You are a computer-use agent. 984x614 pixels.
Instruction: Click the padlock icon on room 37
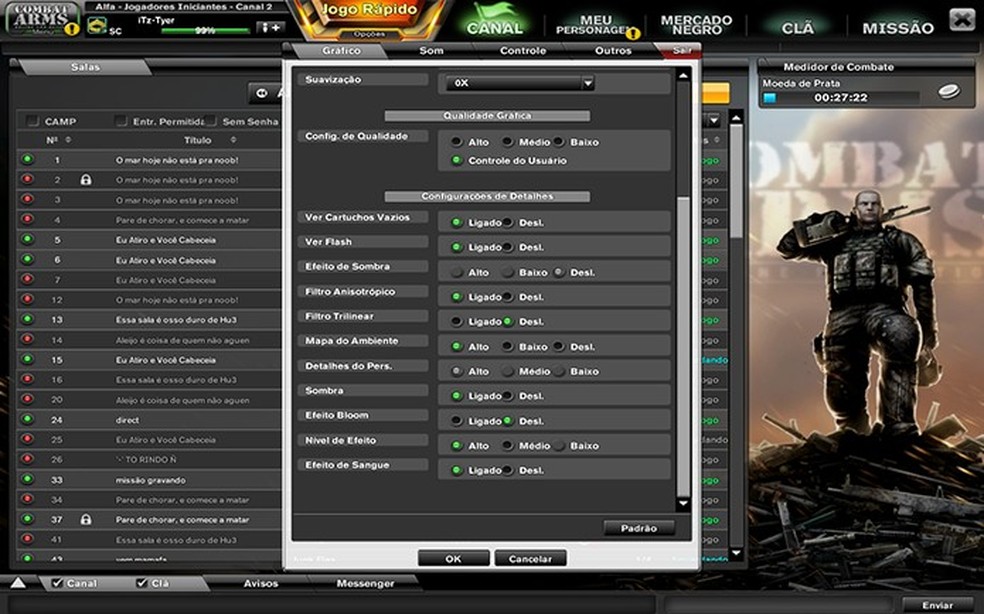click(x=86, y=520)
